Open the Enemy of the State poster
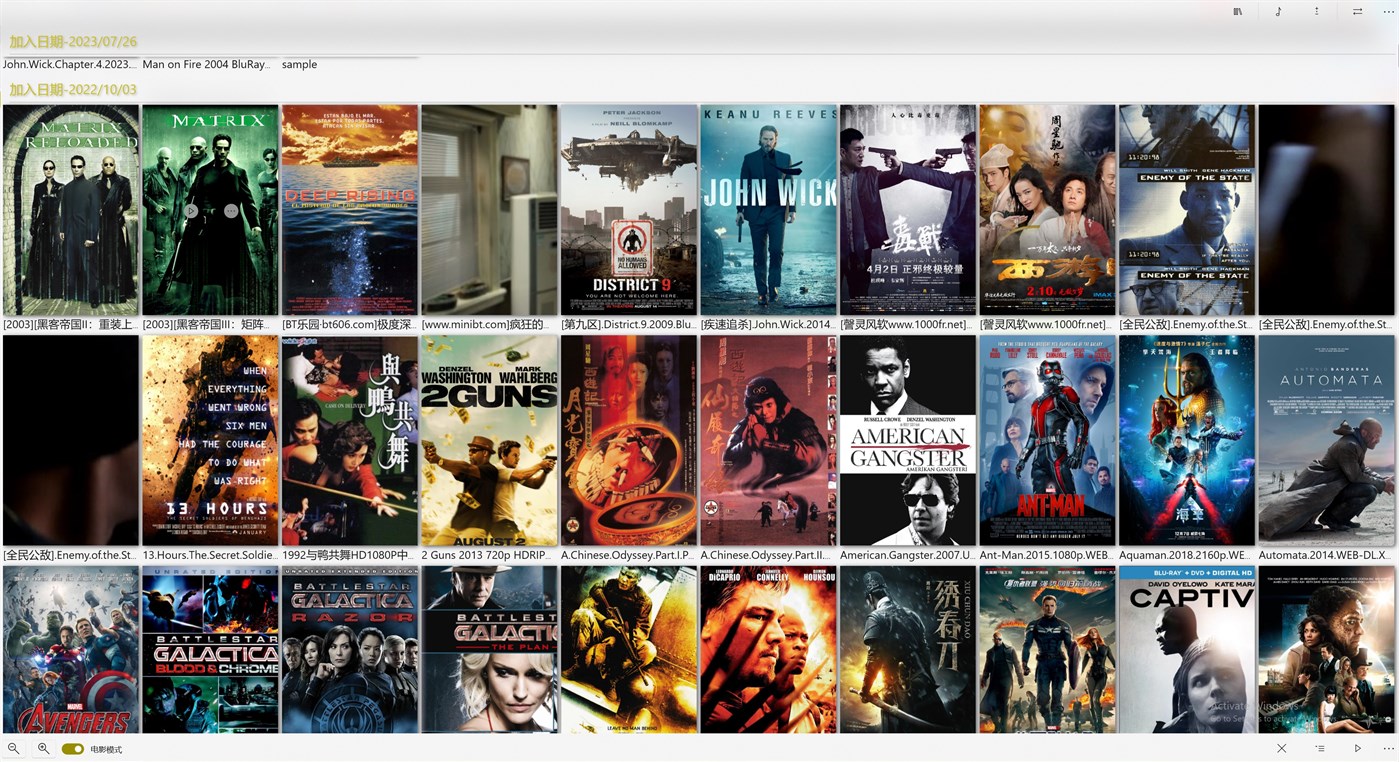The height and width of the screenshot is (762, 1399). 1187,210
